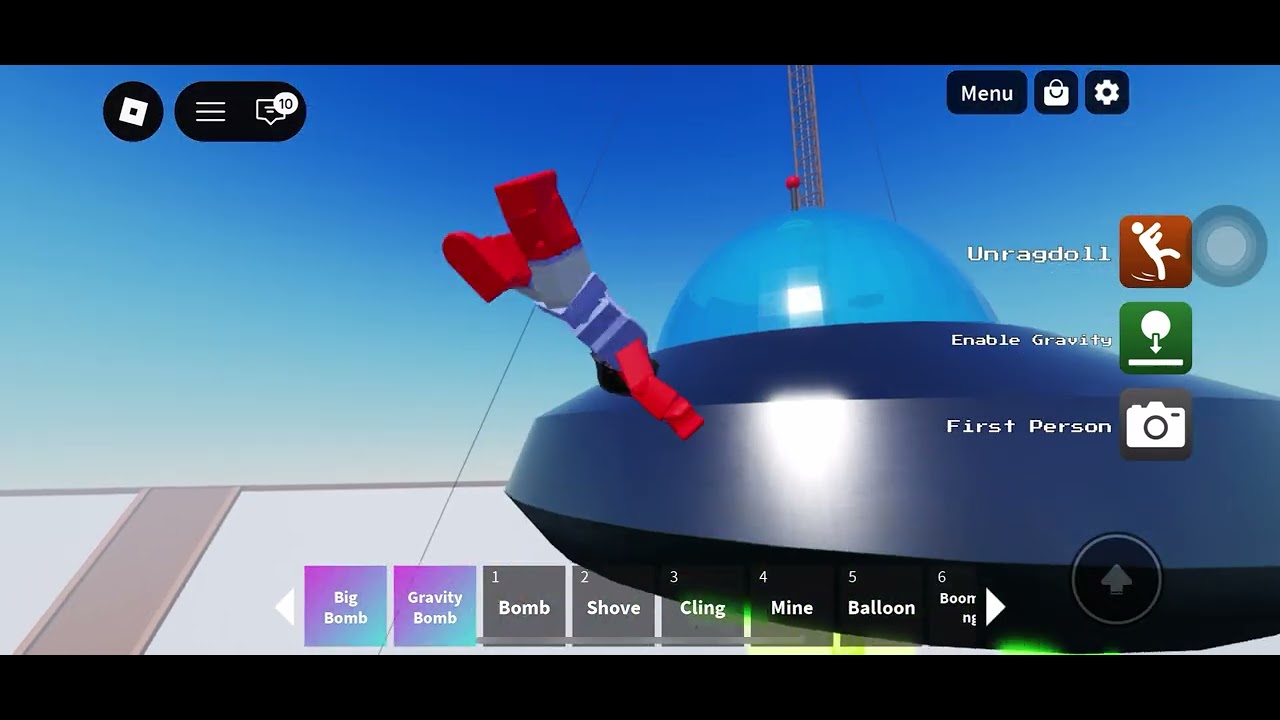Select the Big Bomb tool

(x=345, y=606)
